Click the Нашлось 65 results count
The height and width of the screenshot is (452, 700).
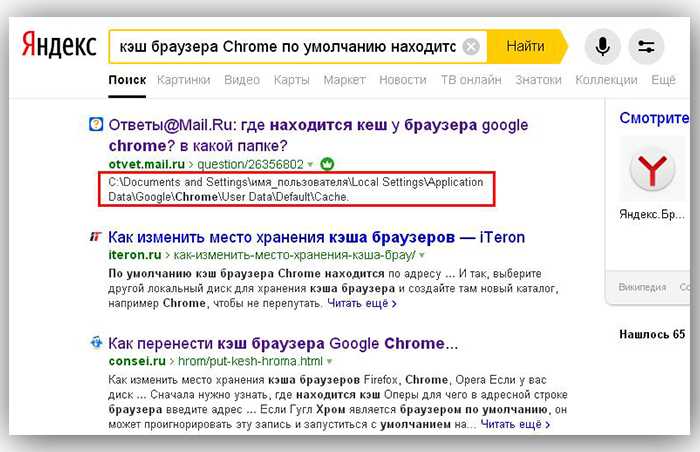(x=652, y=334)
